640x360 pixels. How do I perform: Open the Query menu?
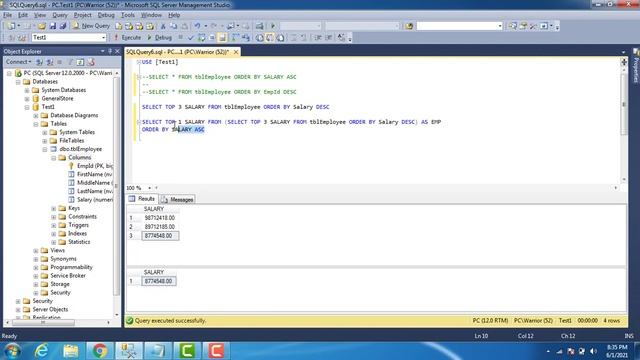60,15
